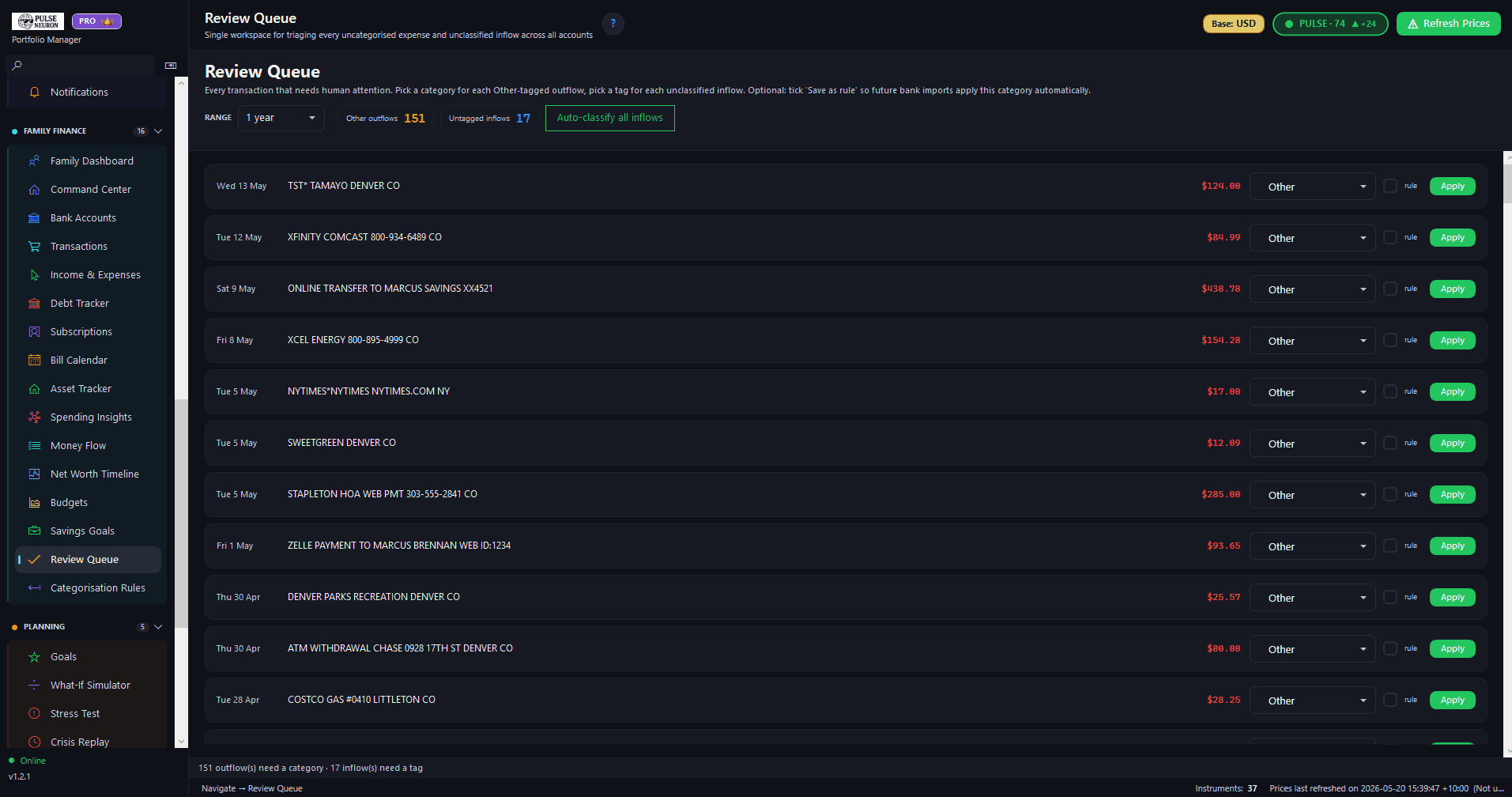Viewport: 1512px width, 797px height.
Task: Tick rule checkbox for NYTIMES row
Action: click(x=1390, y=391)
